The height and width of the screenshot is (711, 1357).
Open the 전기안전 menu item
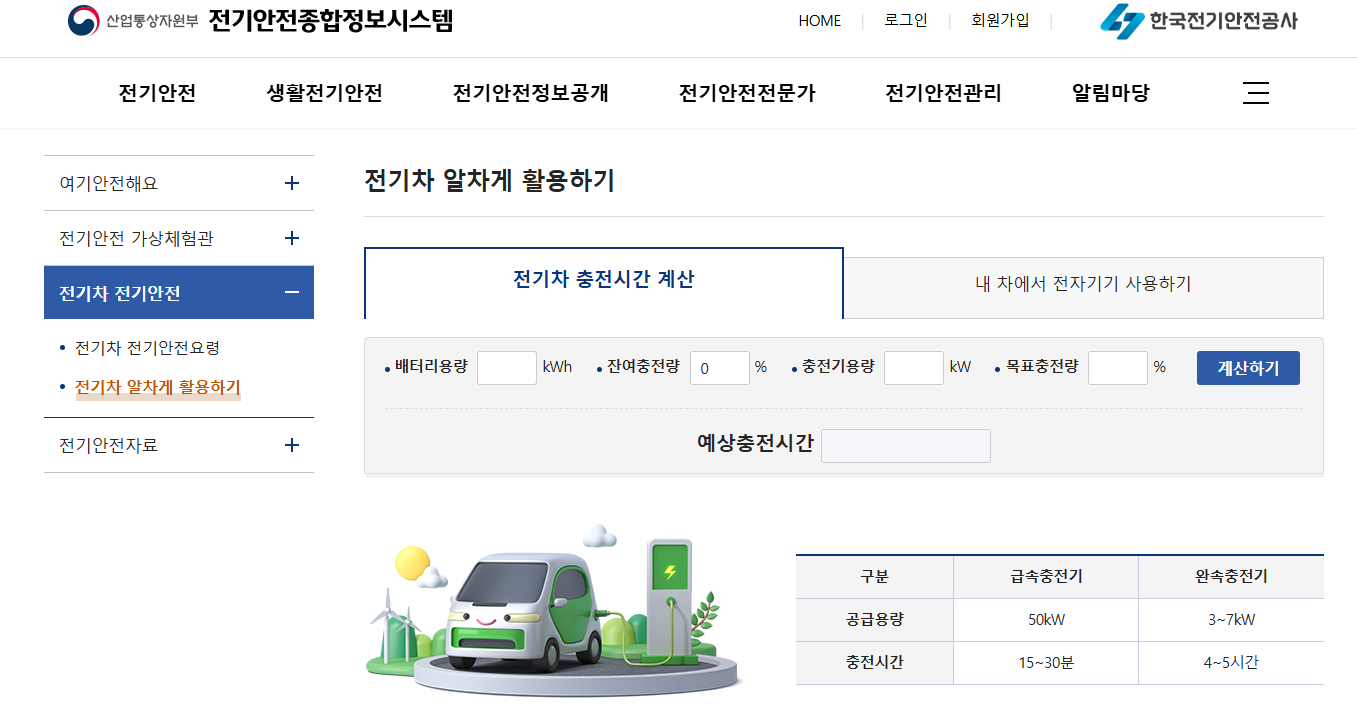click(156, 92)
